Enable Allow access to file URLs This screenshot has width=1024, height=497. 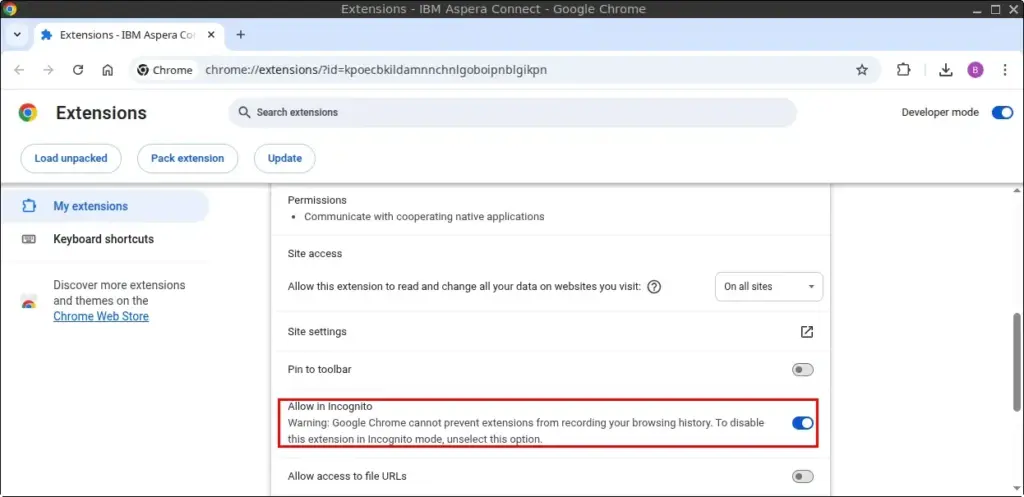803,477
